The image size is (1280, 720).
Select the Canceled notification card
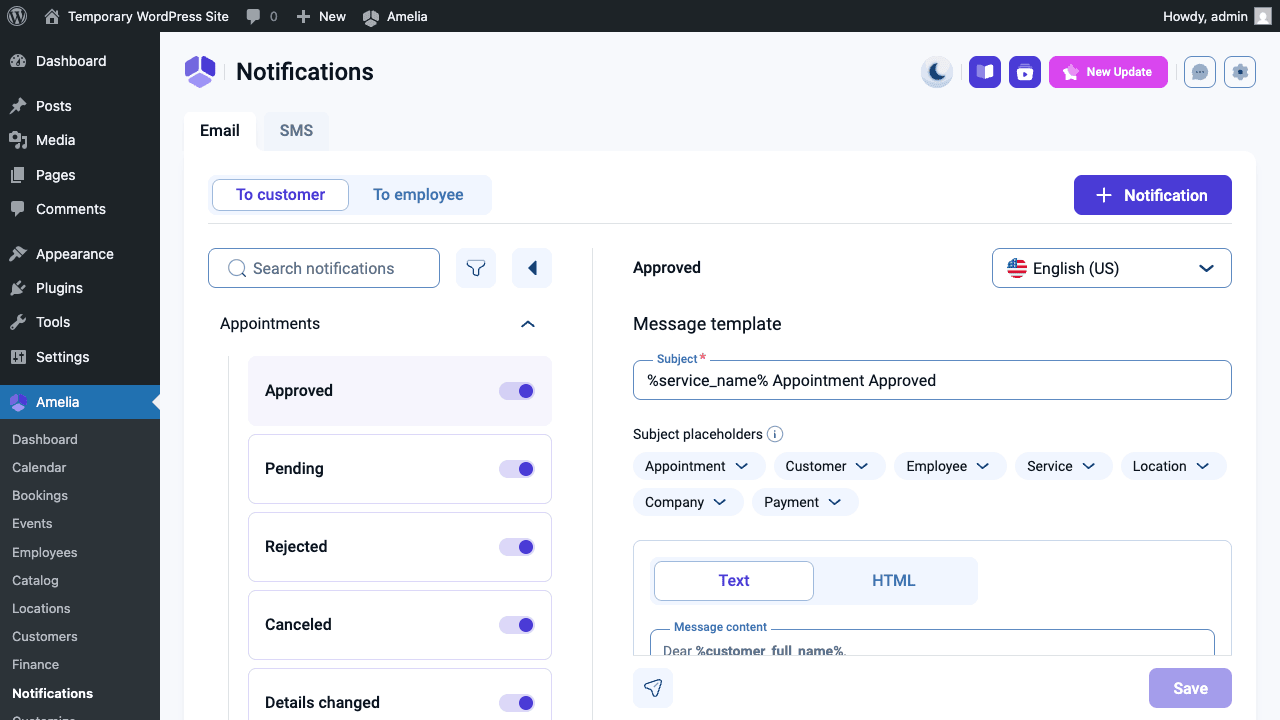[x=400, y=625]
